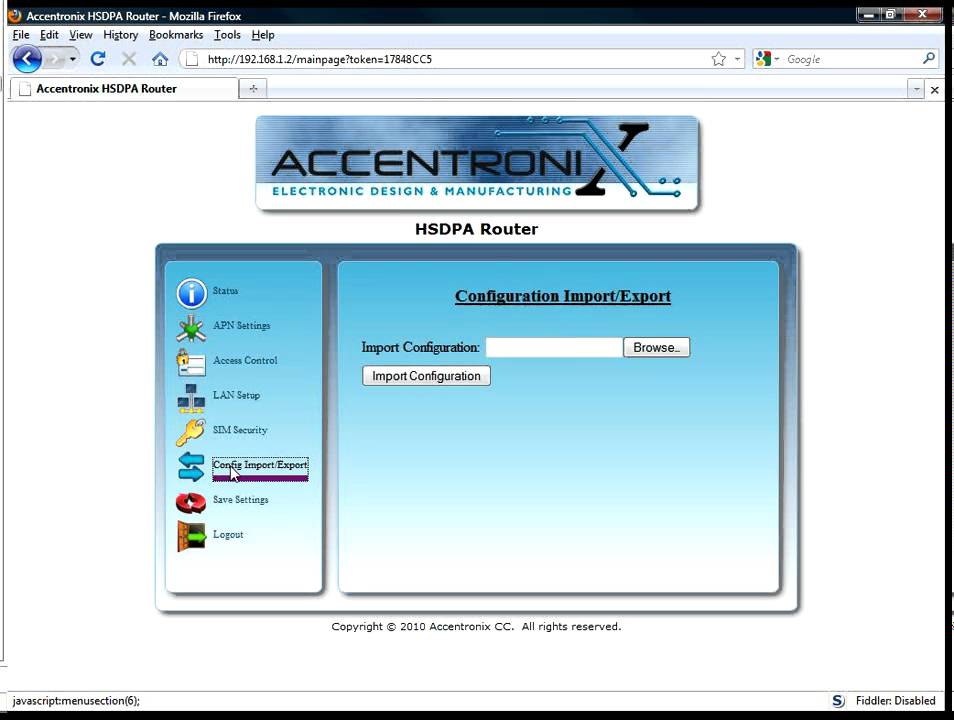Click the import configuration file path field
954x720 pixels.
click(x=554, y=348)
